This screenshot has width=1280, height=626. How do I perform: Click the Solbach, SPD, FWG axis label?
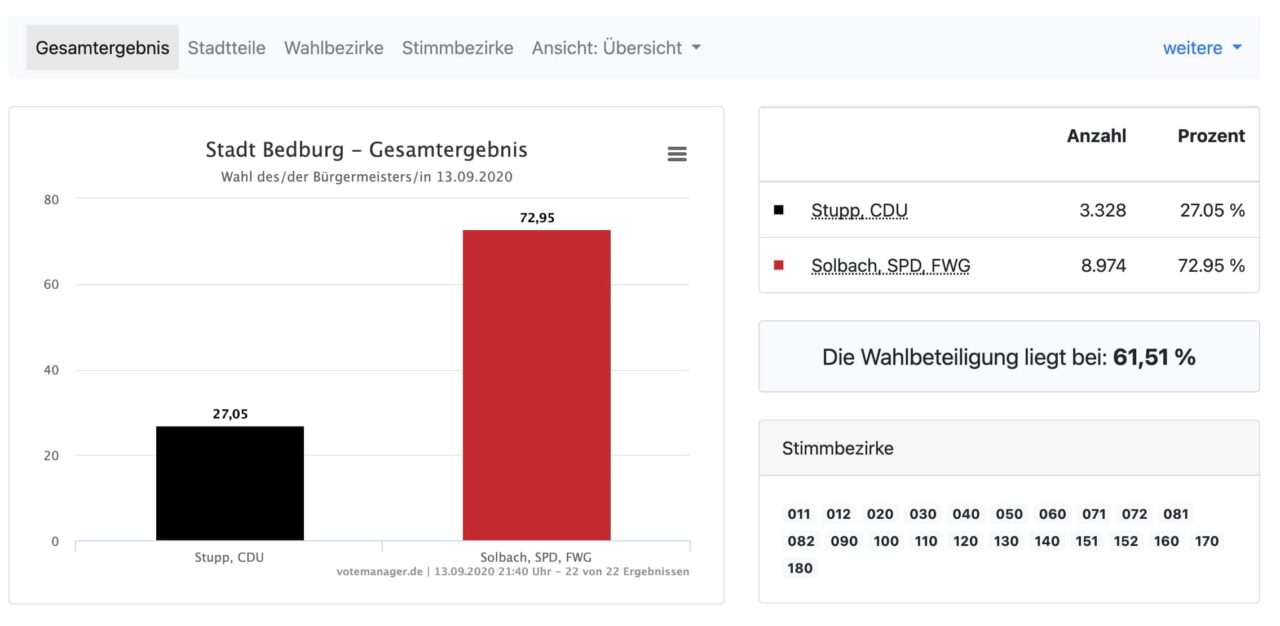click(536, 557)
